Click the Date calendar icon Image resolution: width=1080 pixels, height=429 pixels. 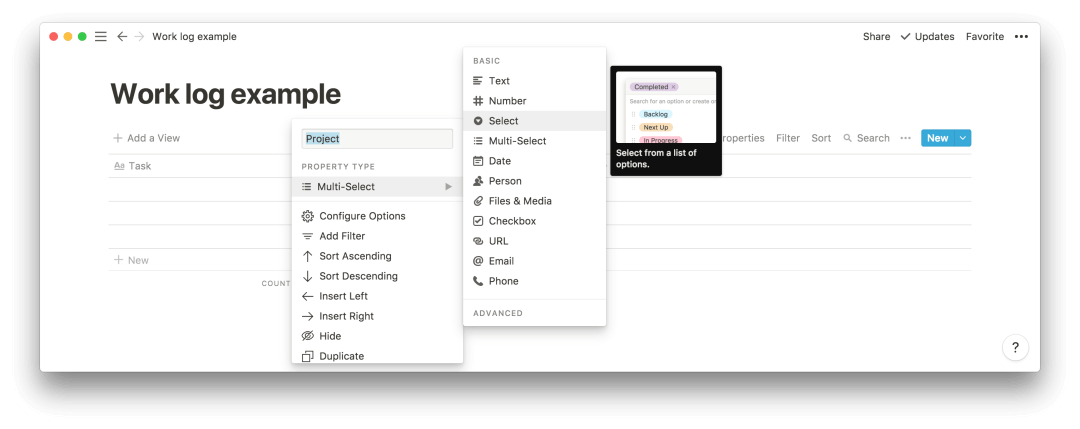[478, 160]
